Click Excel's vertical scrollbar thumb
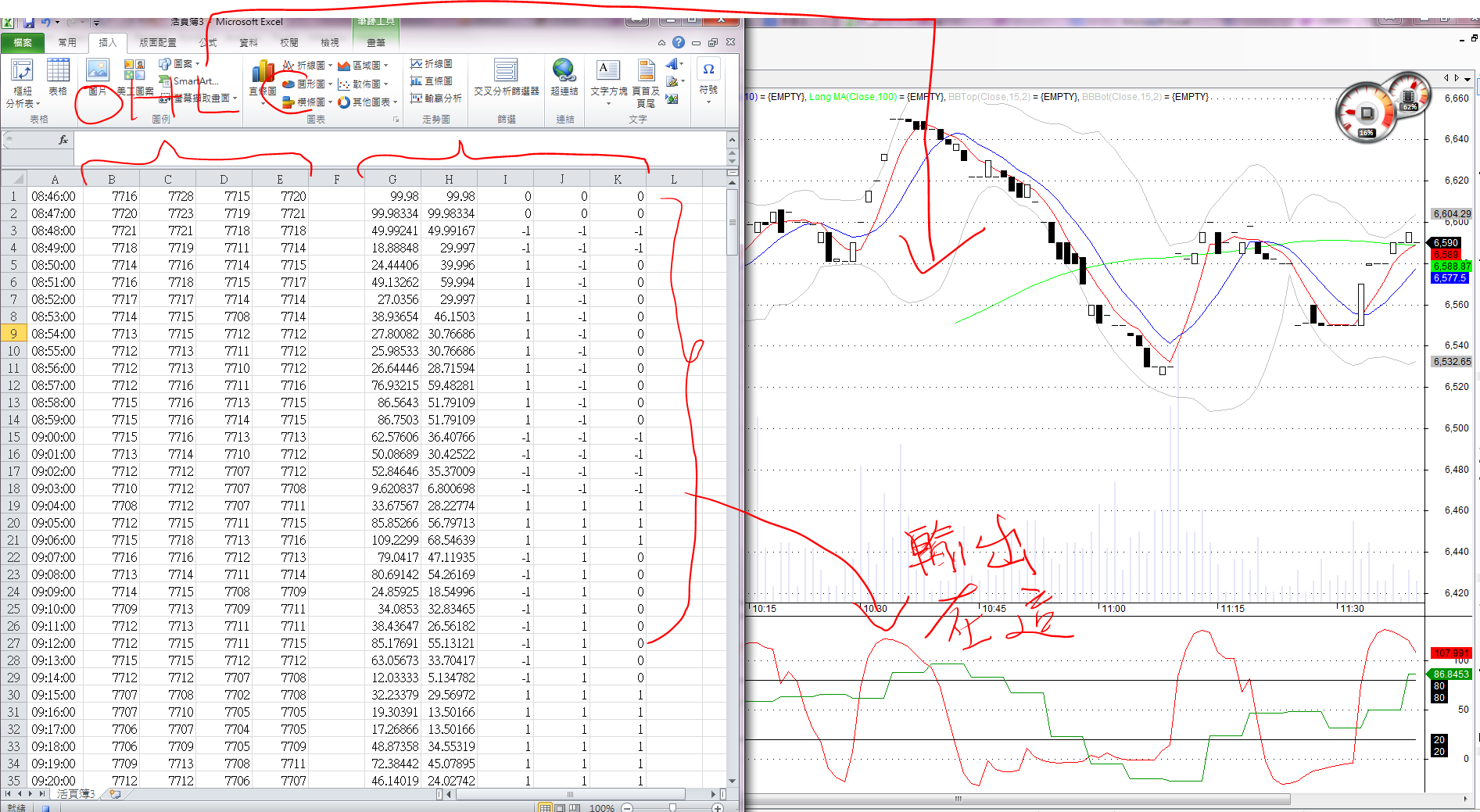This screenshot has height=812, width=1480. click(732, 222)
